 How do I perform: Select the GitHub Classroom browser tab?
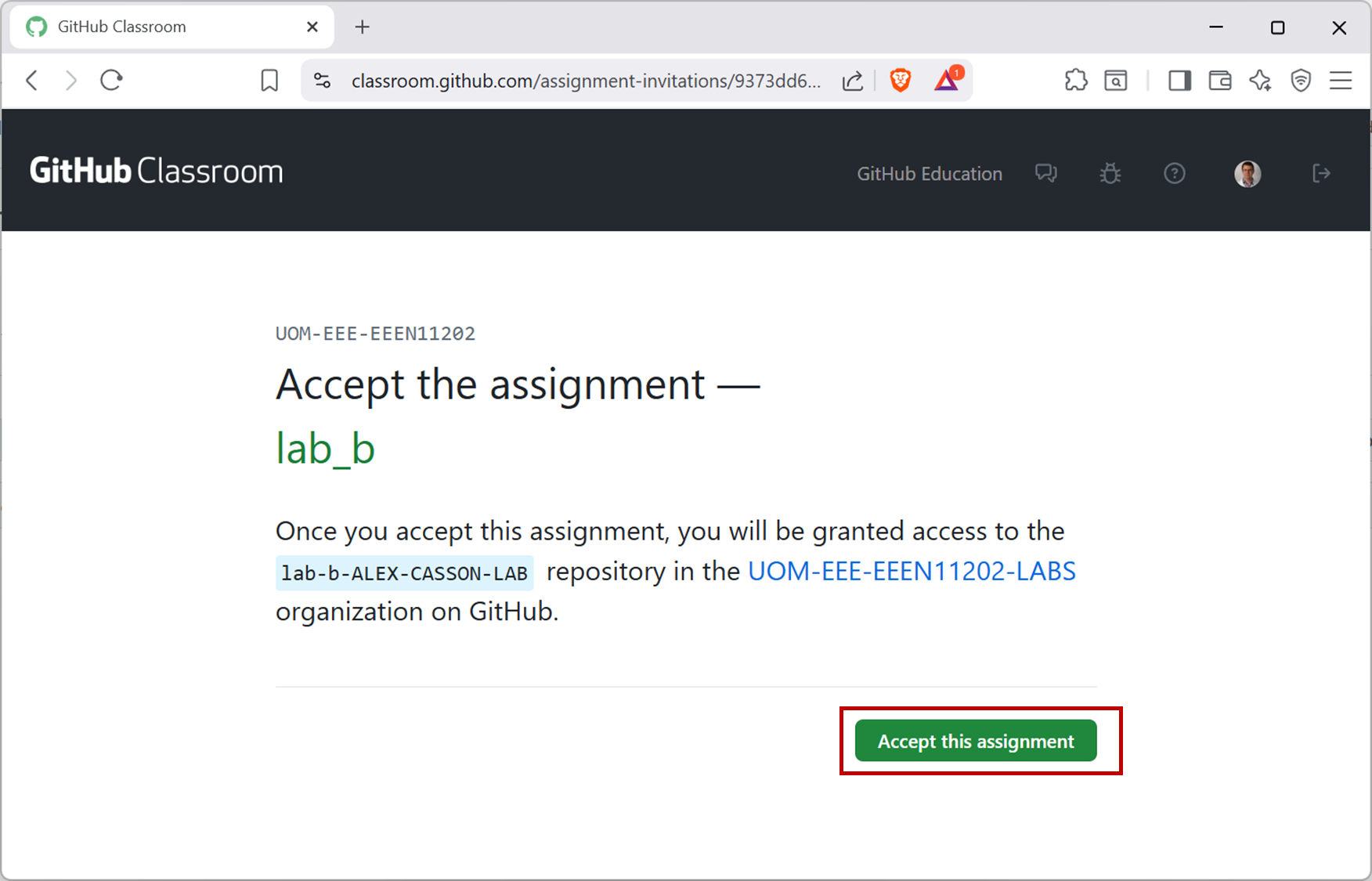click(x=157, y=27)
